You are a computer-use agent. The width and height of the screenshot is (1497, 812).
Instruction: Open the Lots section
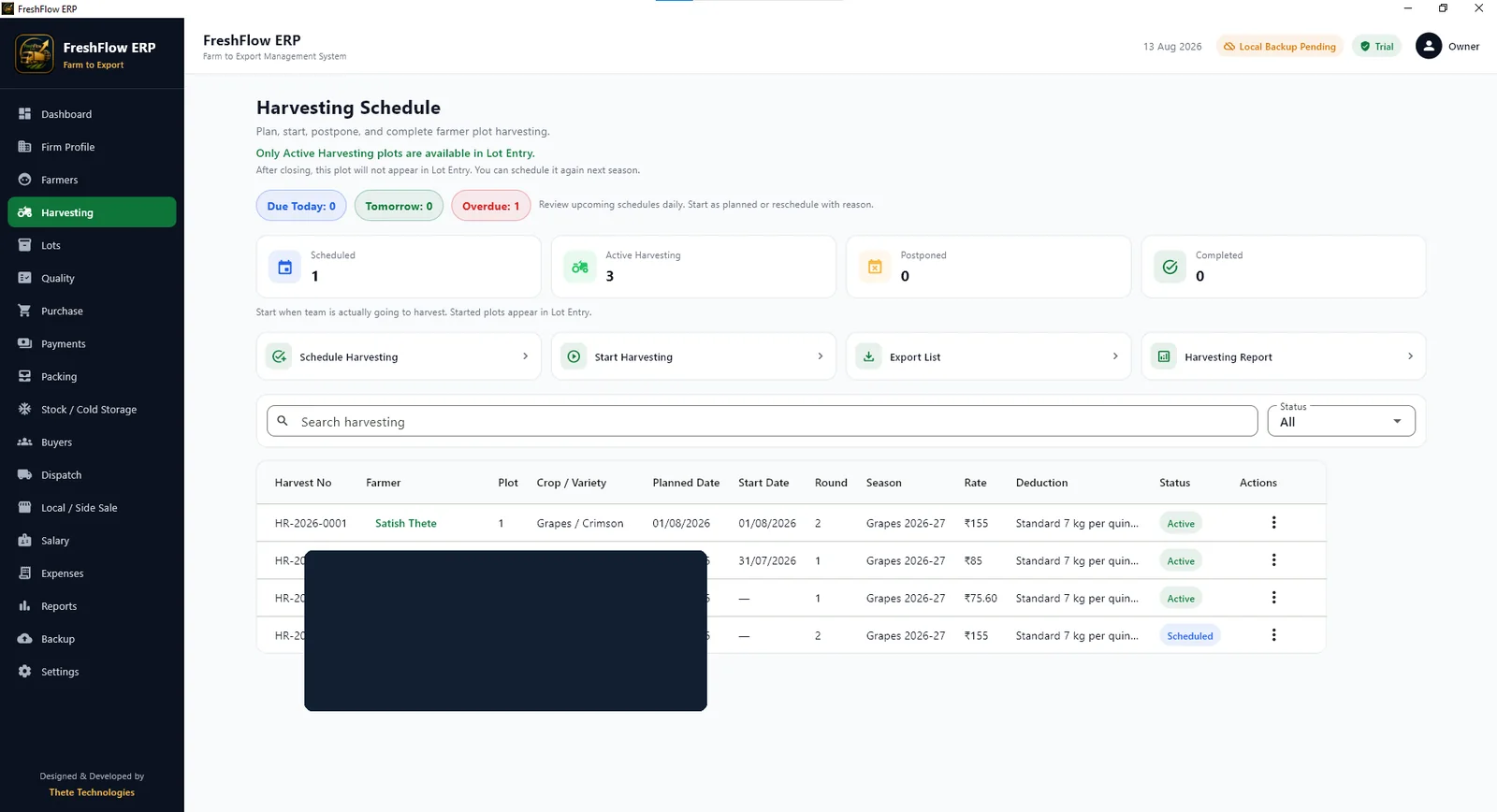[x=92, y=245]
